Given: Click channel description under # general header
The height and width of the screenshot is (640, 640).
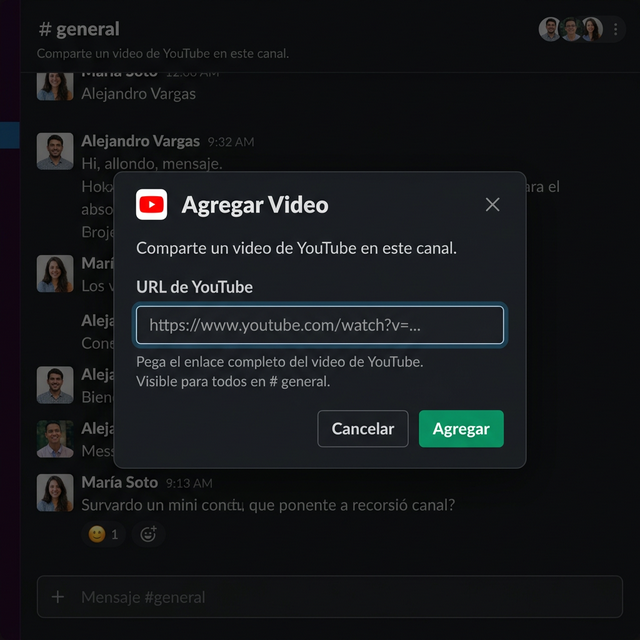Looking at the screenshot, I should [x=163, y=53].
